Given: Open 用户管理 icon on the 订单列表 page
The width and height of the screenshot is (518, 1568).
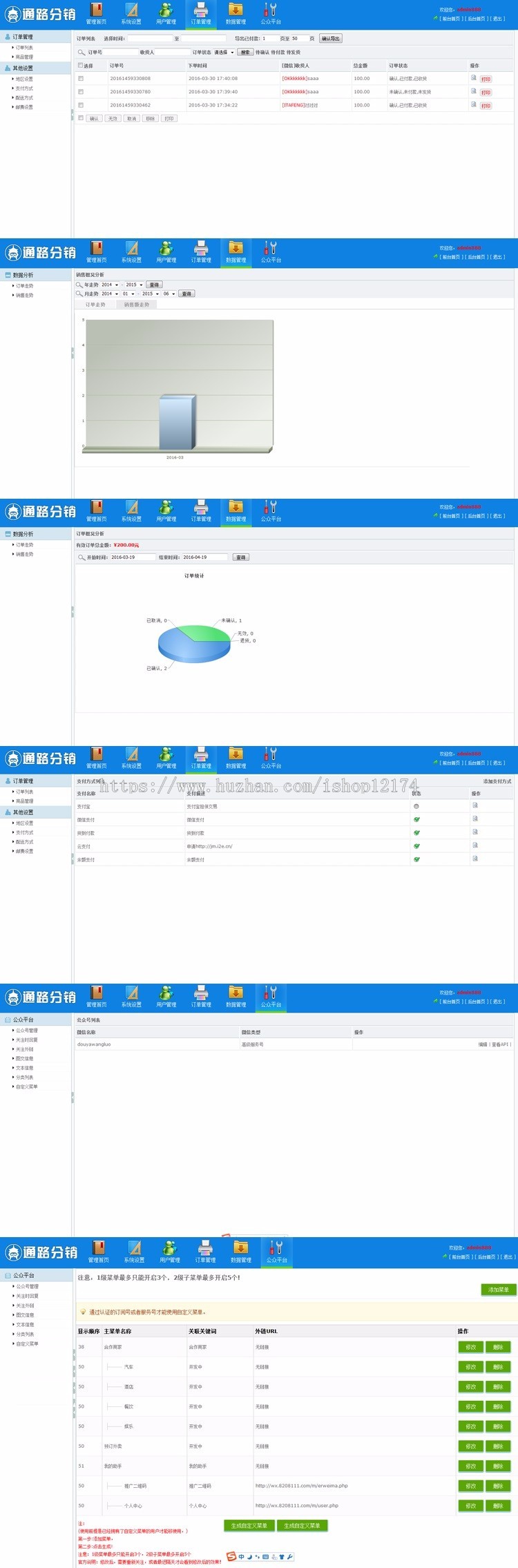Looking at the screenshot, I should tap(166, 10).
